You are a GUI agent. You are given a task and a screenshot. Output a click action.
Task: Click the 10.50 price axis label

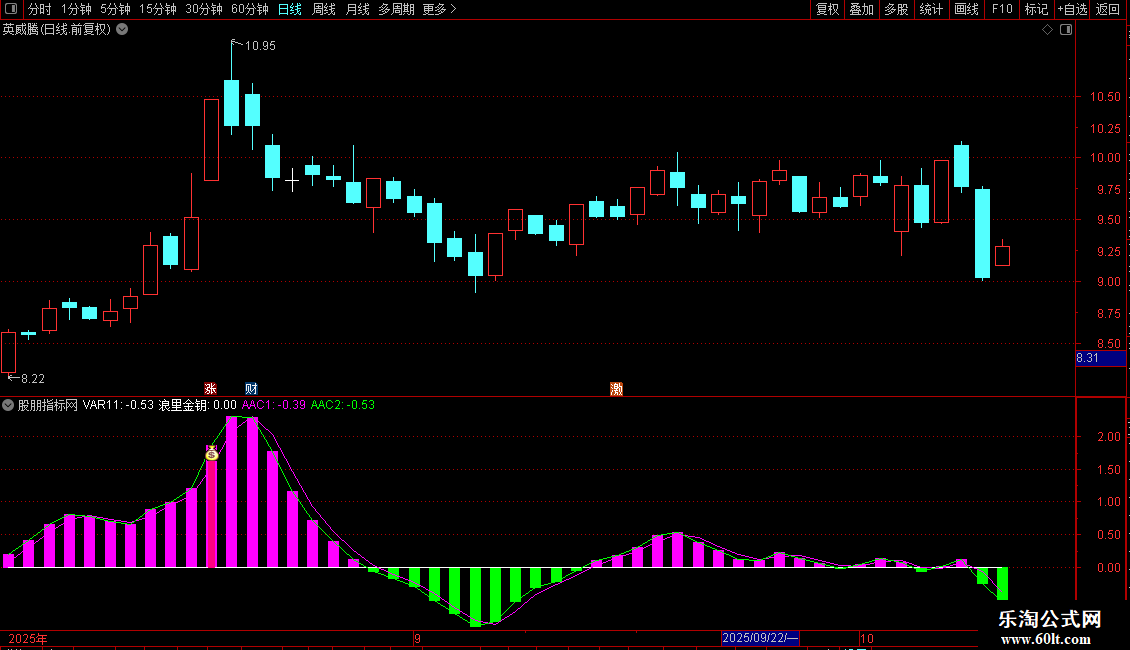[1105, 97]
